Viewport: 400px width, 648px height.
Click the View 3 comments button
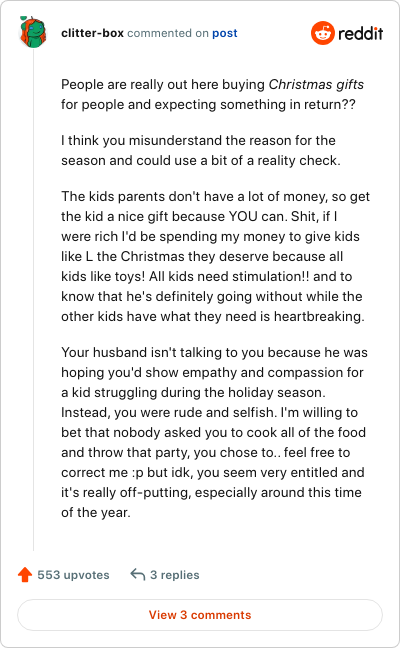click(x=200, y=615)
